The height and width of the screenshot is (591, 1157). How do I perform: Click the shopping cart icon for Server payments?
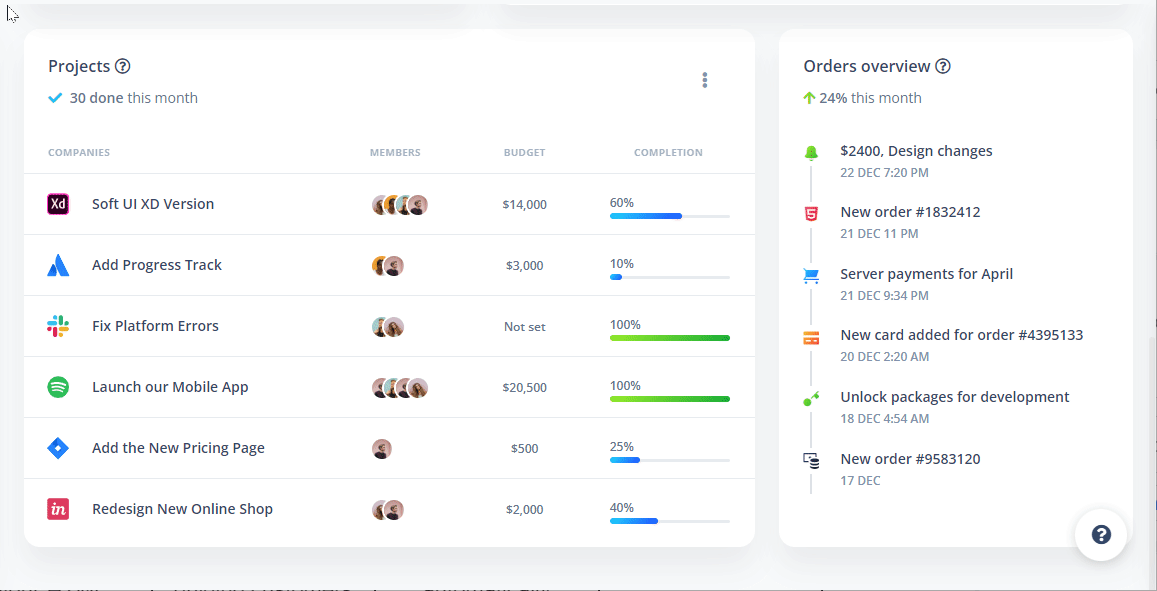(811, 275)
